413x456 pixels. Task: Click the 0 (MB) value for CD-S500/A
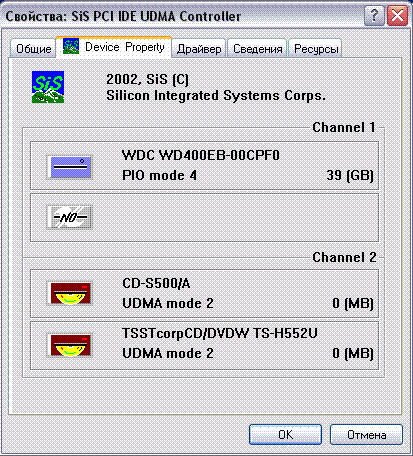click(x=353, y=303)
